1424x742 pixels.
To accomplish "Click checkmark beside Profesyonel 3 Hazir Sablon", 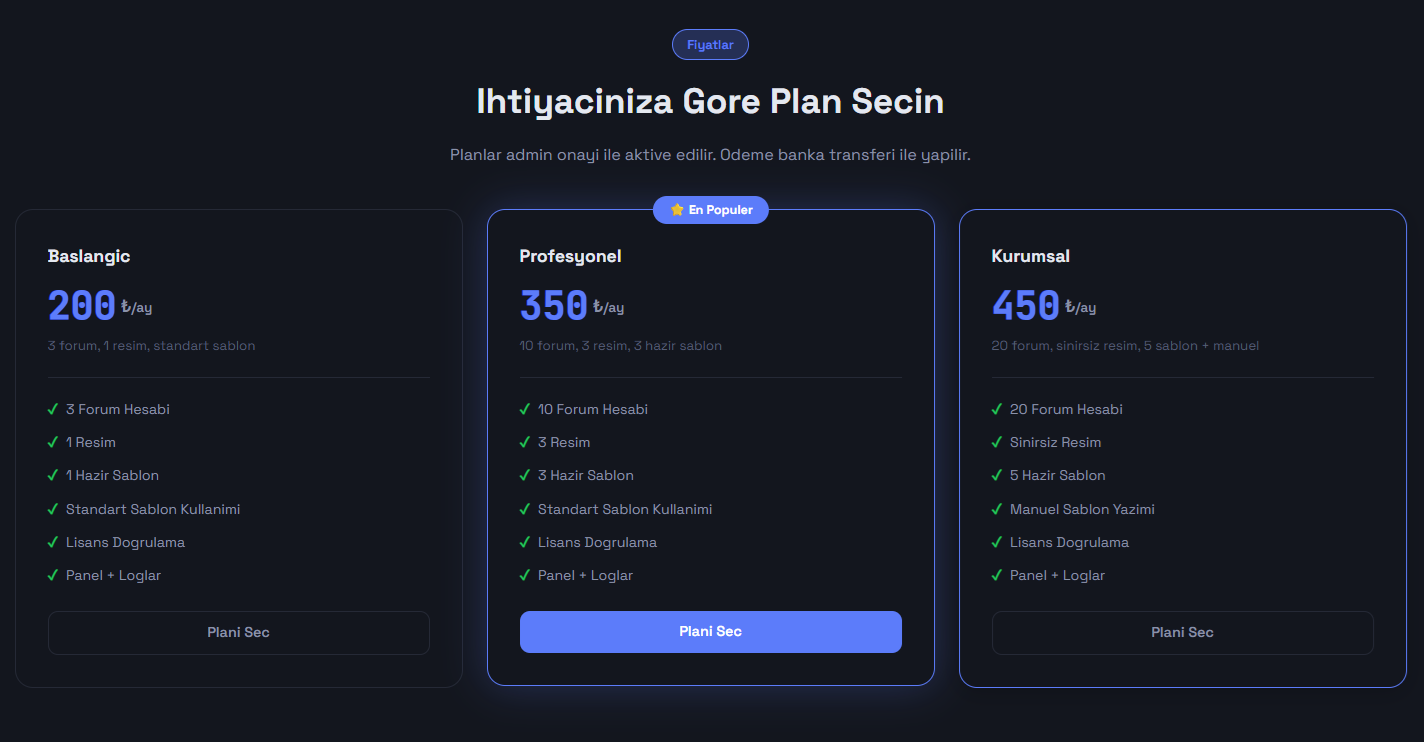I will 525,475.
